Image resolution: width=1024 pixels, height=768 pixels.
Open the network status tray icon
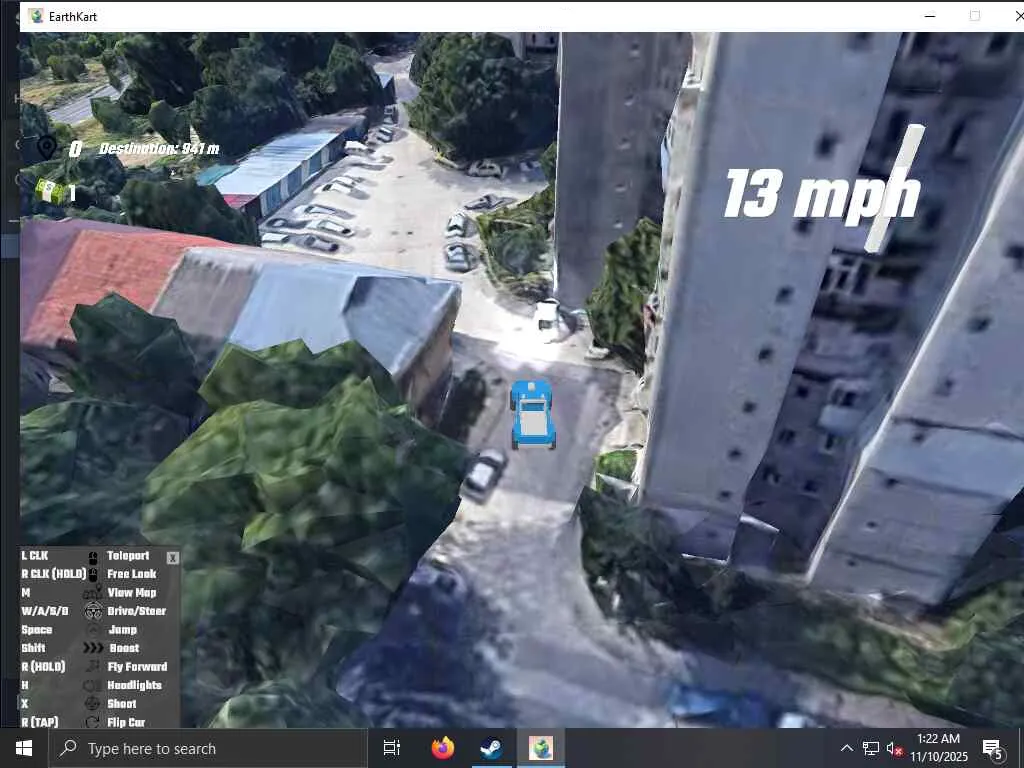click(x=871, y=748)
